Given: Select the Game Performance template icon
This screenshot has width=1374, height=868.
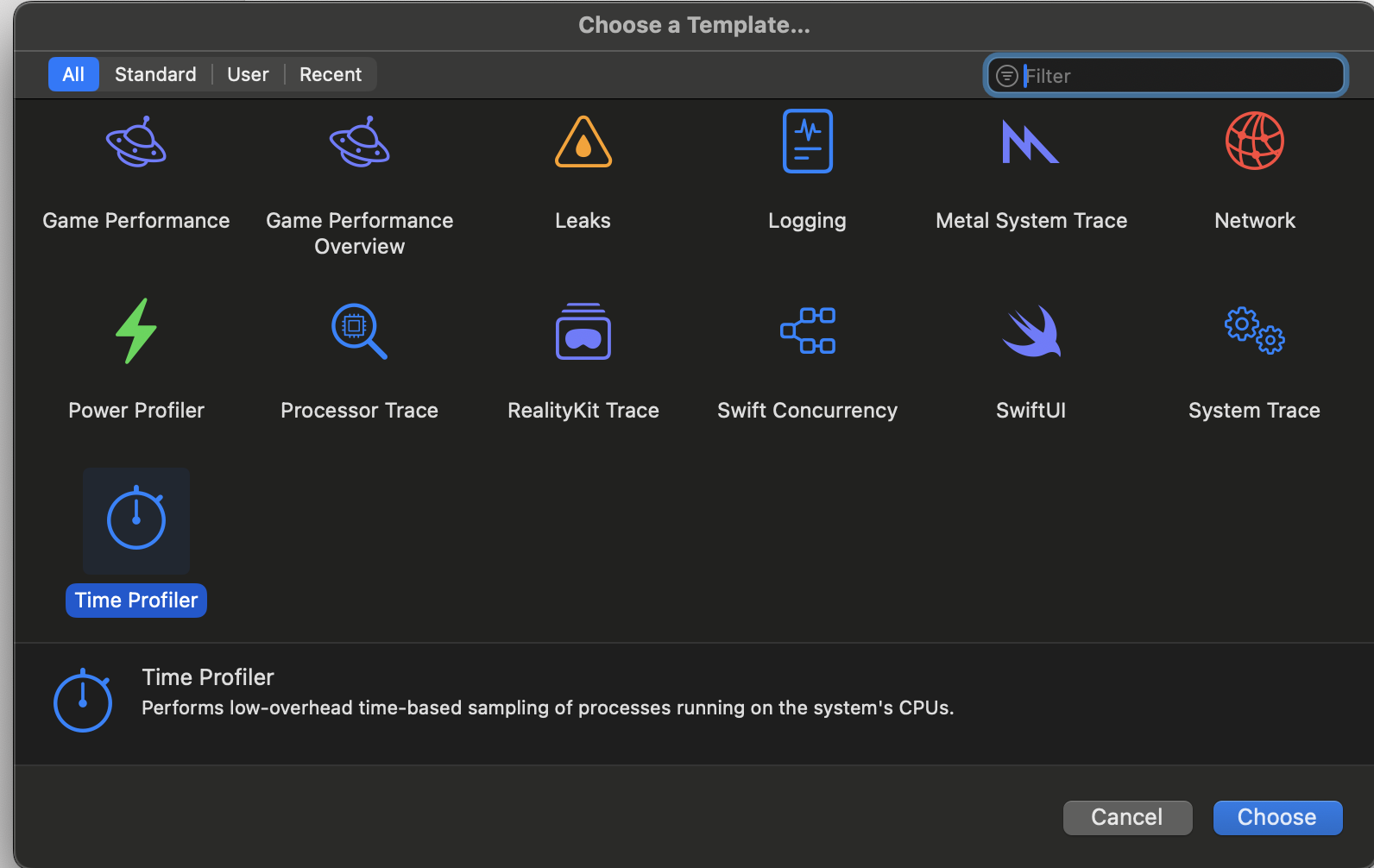Looking at the screenshot, I should click(136, 142).
